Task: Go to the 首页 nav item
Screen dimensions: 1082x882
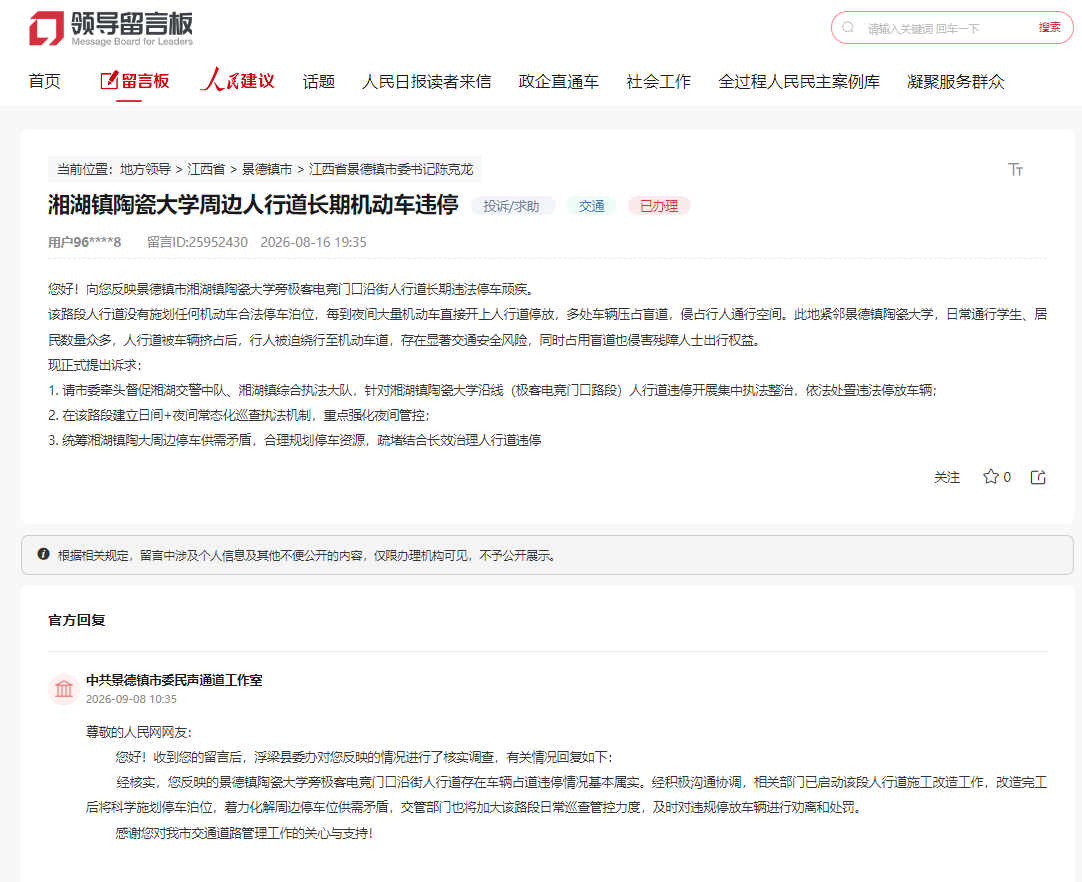Action: click(44, 81)
